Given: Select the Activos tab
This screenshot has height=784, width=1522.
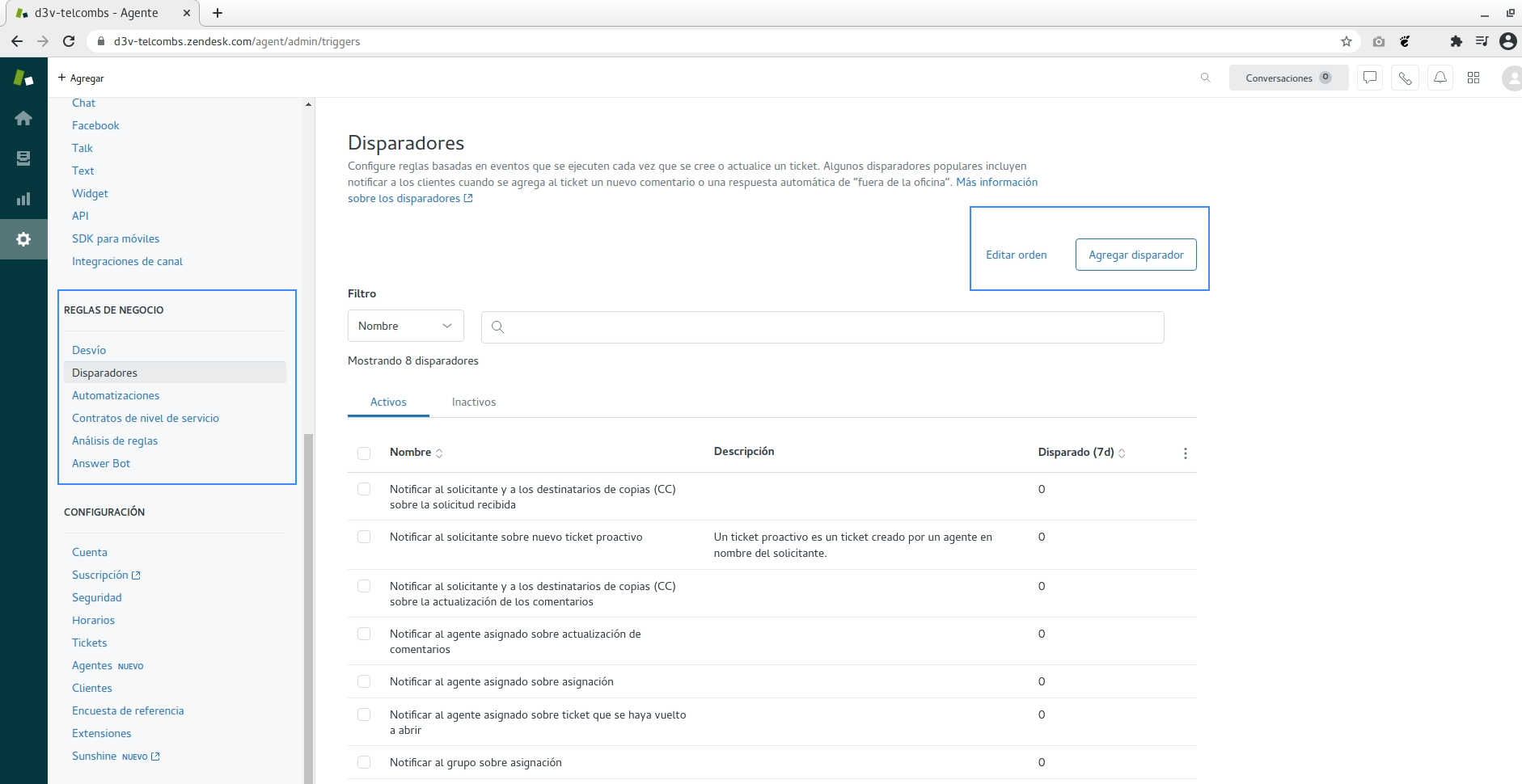Looking at the screenshot, I should (x=388, y=402).
